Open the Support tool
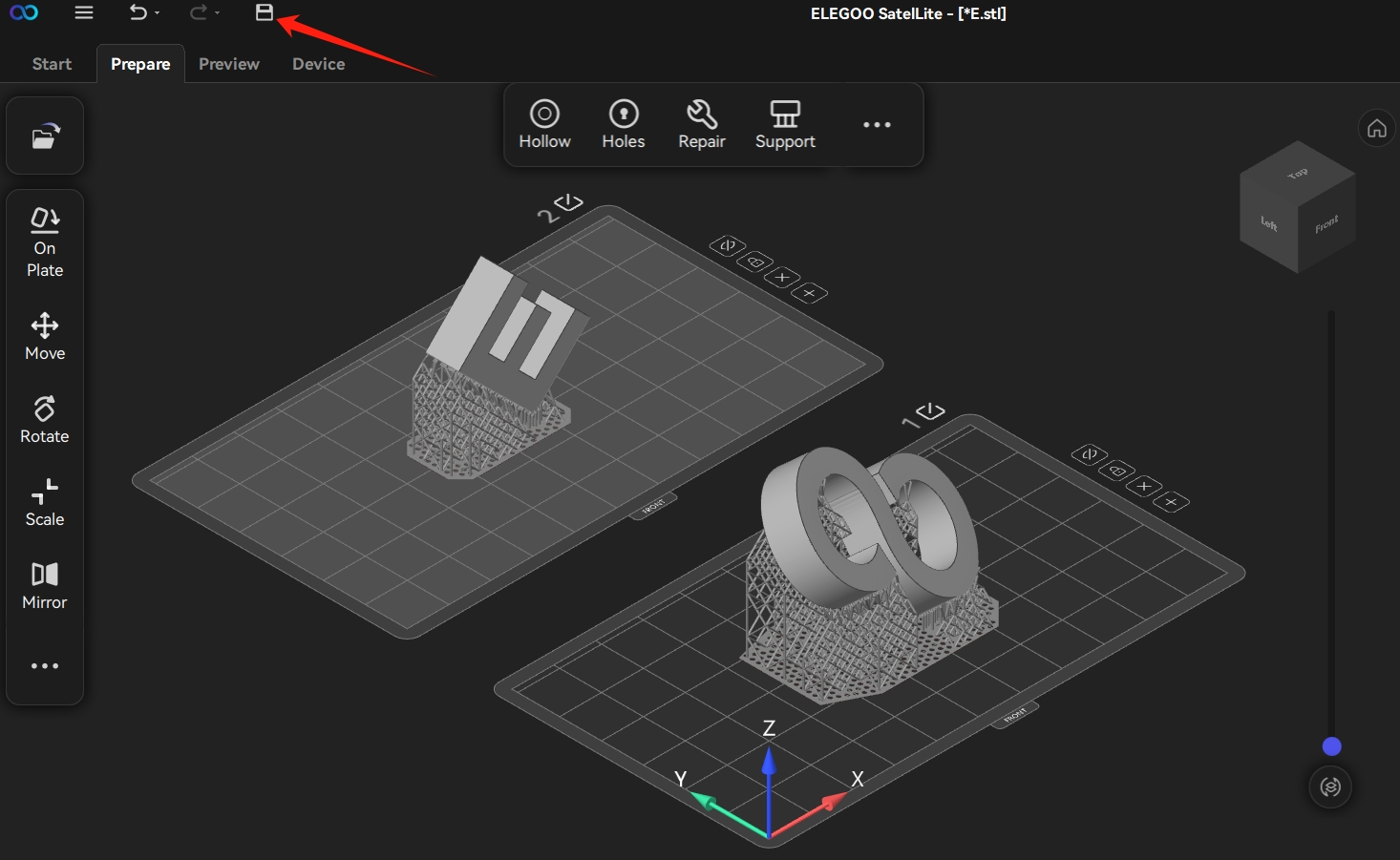This screenshot has height=860, width=1400. coord(785,125)
